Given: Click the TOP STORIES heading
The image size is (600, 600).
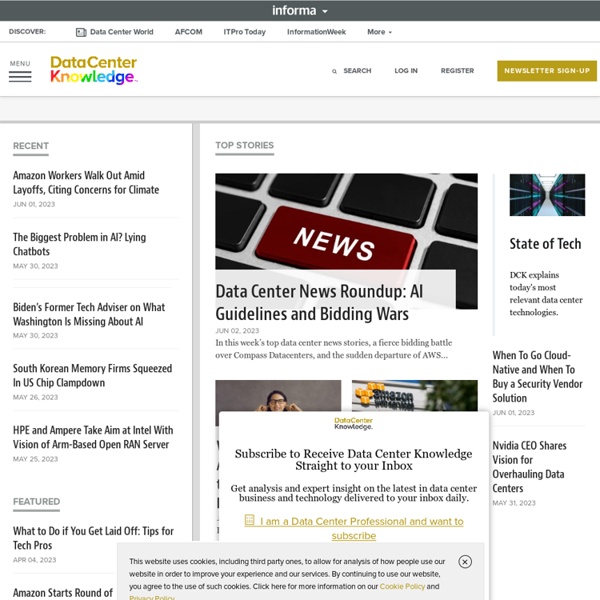Looking at the screenshot, I should coord(245,145).
